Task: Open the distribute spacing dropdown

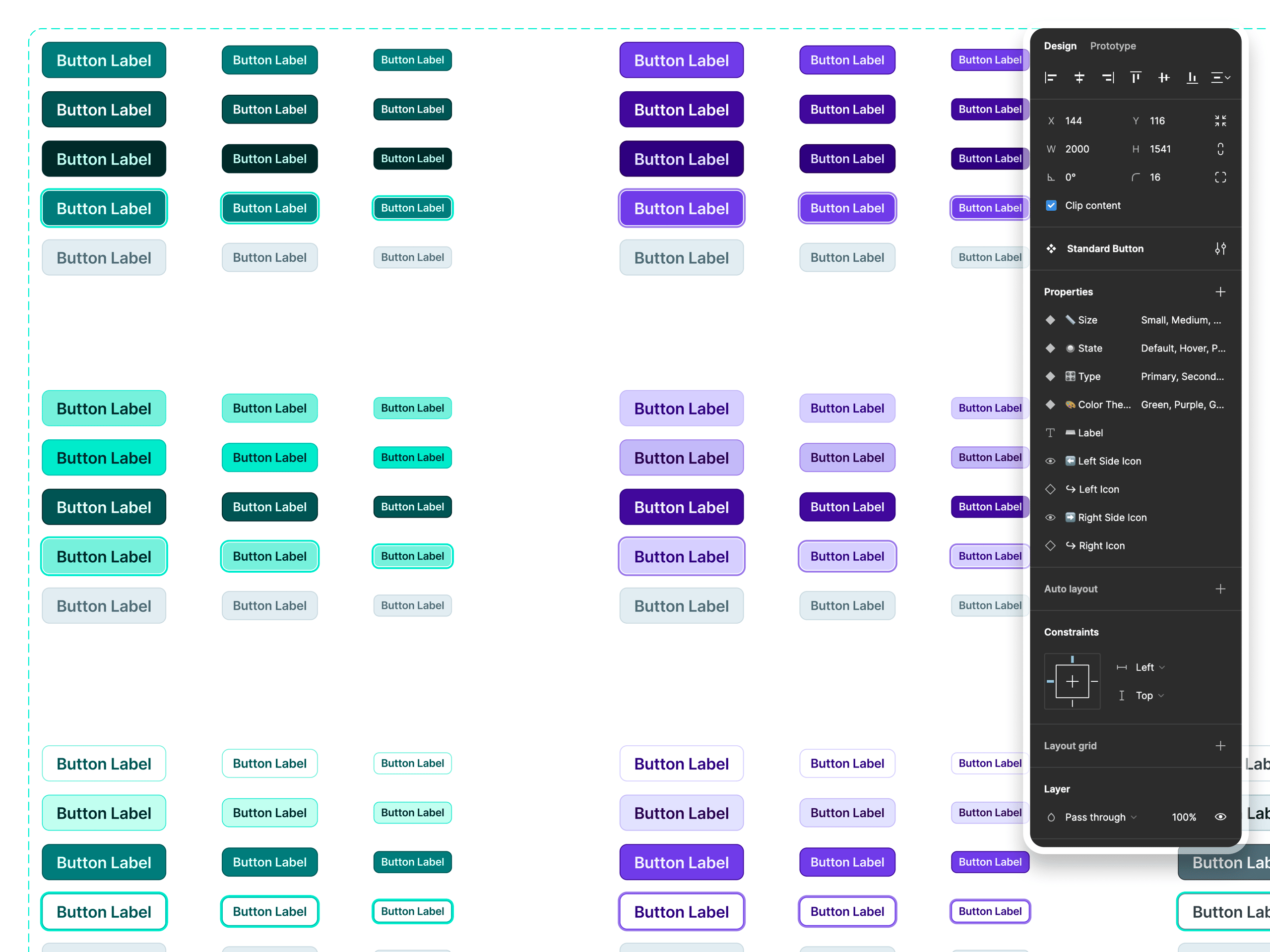Action: point(1220,77)
